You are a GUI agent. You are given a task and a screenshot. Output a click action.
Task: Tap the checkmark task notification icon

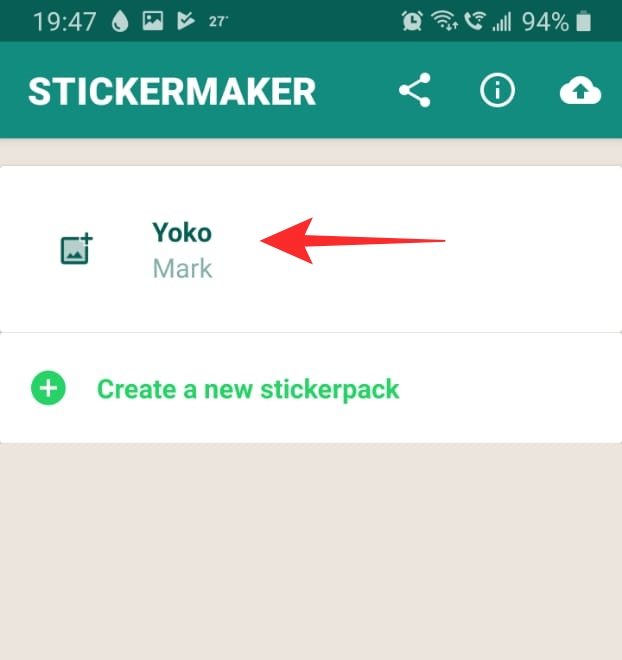(x=186, y=21)
